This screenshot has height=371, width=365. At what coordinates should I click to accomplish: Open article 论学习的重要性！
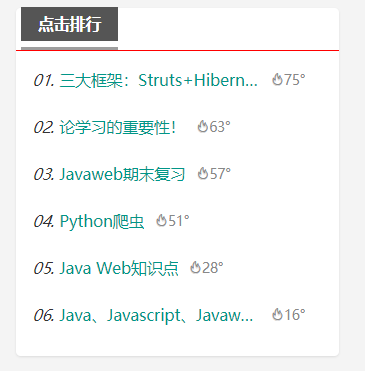pos(117,127)
